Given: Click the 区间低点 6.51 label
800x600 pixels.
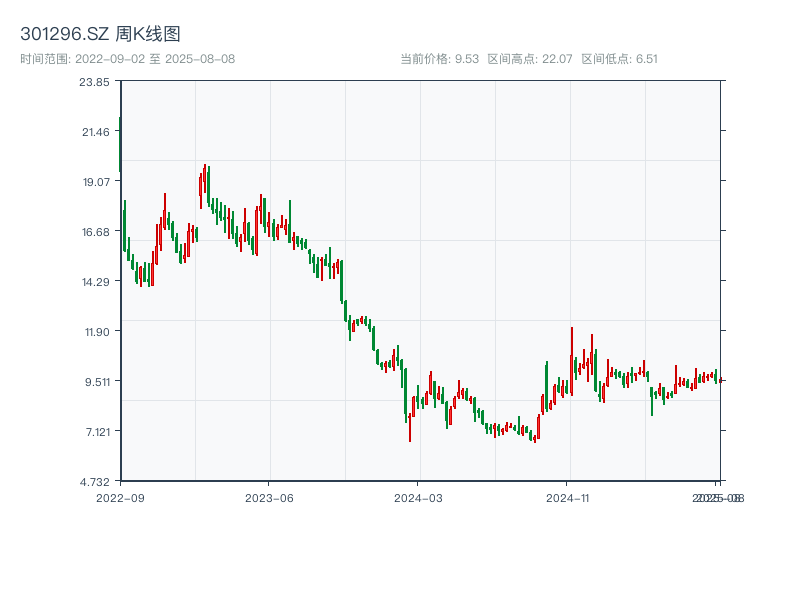Looking at the screenshot, I should pyautogui.click(x=620, y=59).
